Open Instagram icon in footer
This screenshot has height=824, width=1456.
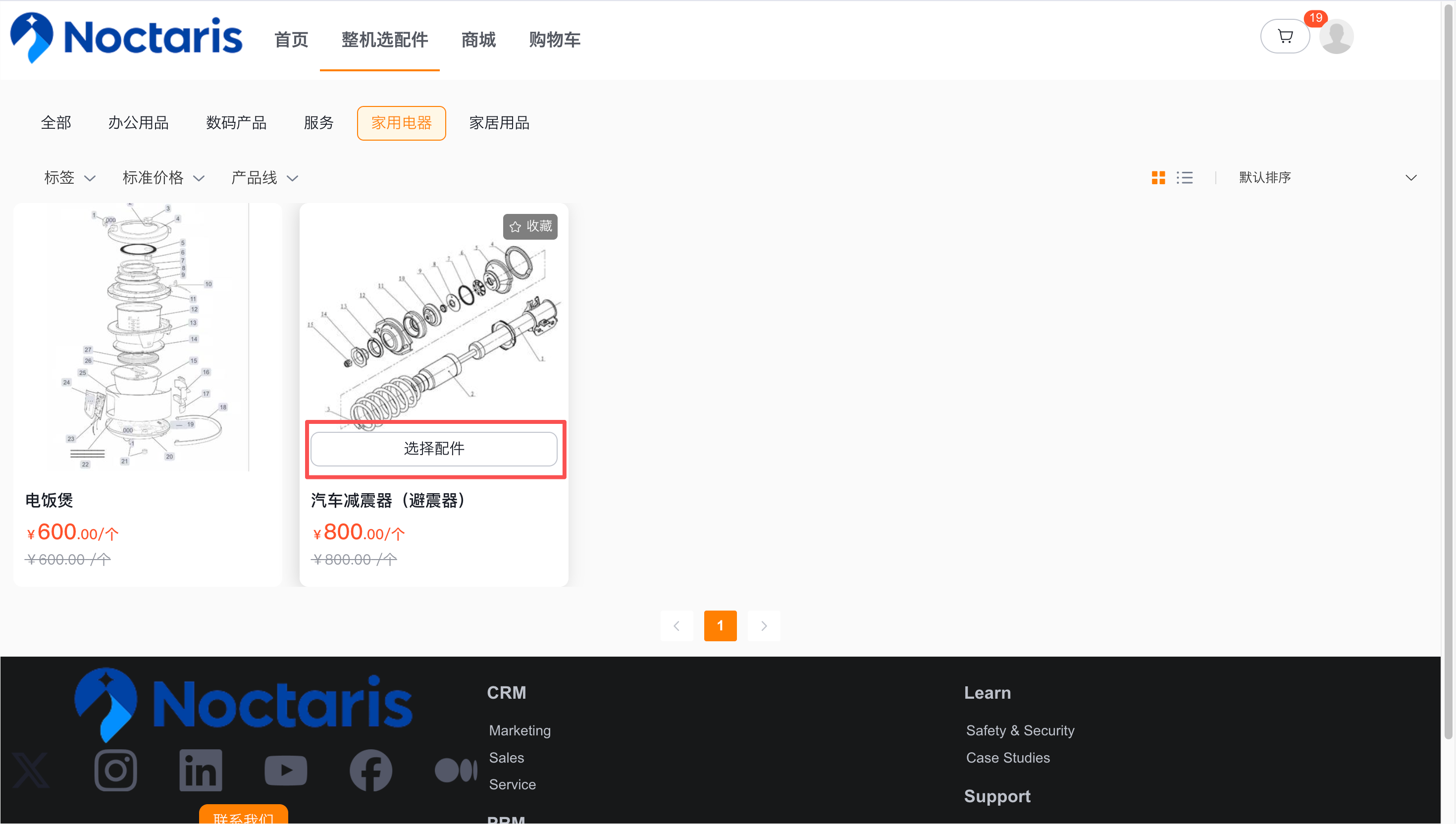(x=115, y=770)
